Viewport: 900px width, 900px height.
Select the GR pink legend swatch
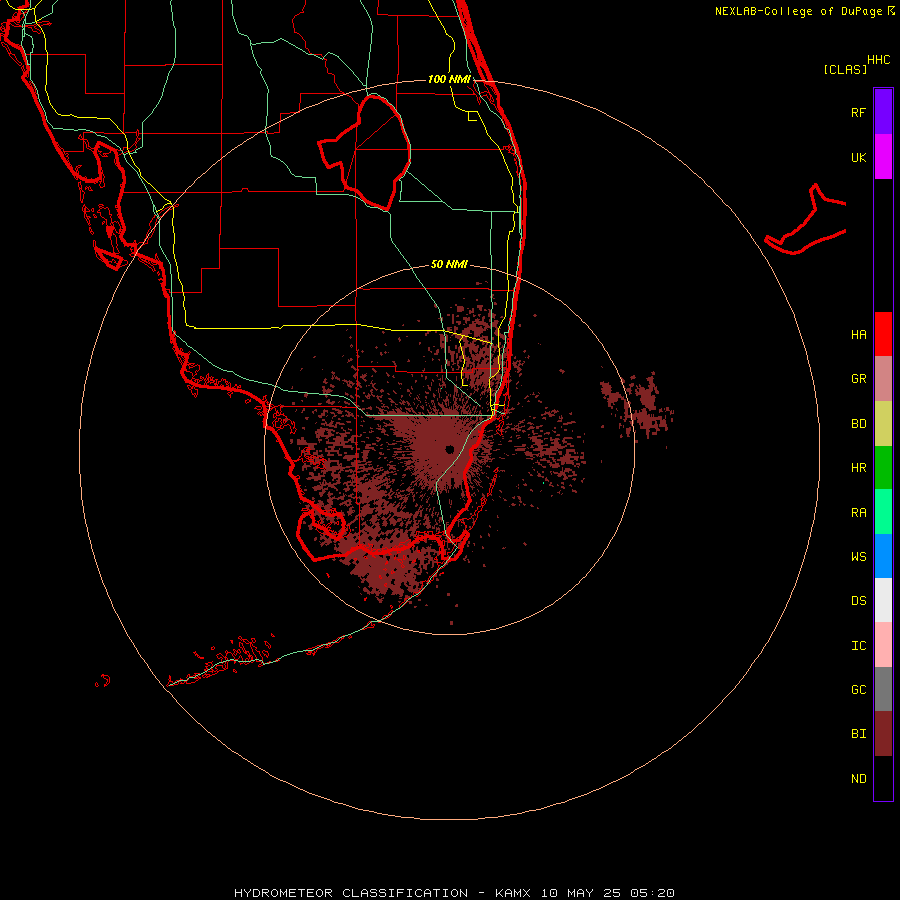[883, 379]
